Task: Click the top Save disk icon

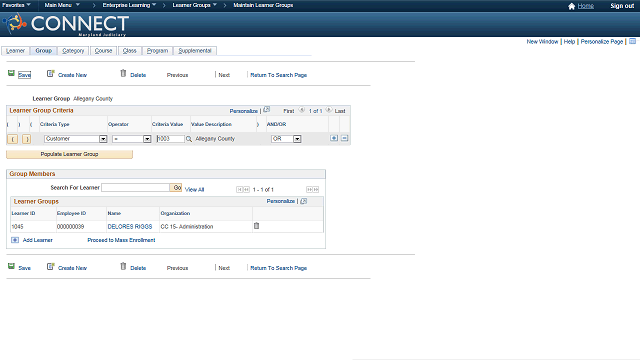Action: click(x=11, y=73)
